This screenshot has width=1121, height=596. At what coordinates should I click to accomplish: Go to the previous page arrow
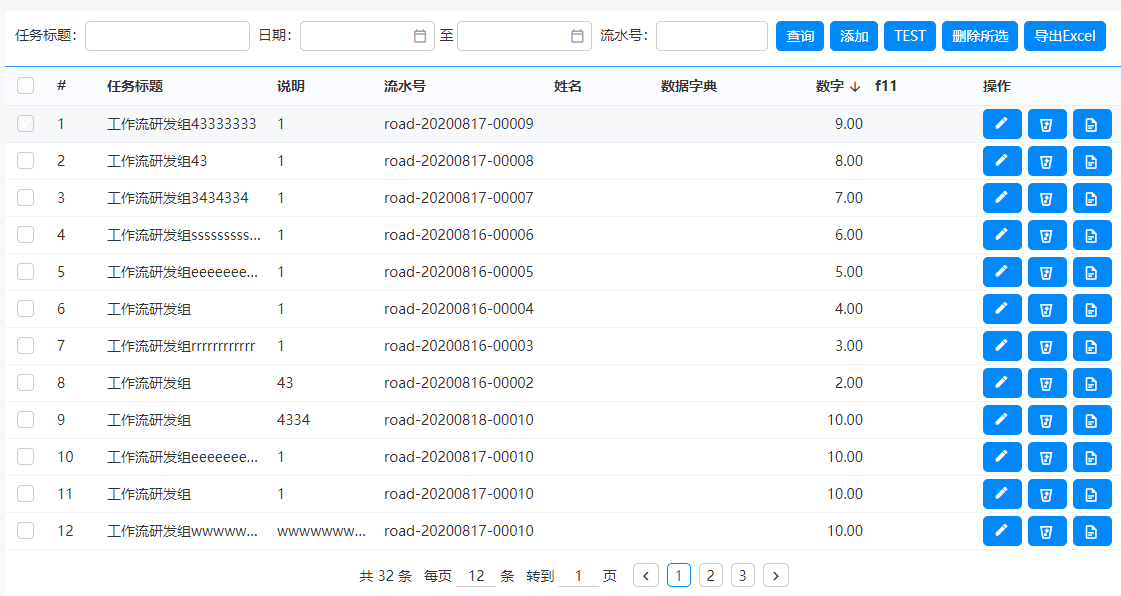point(646,575)
